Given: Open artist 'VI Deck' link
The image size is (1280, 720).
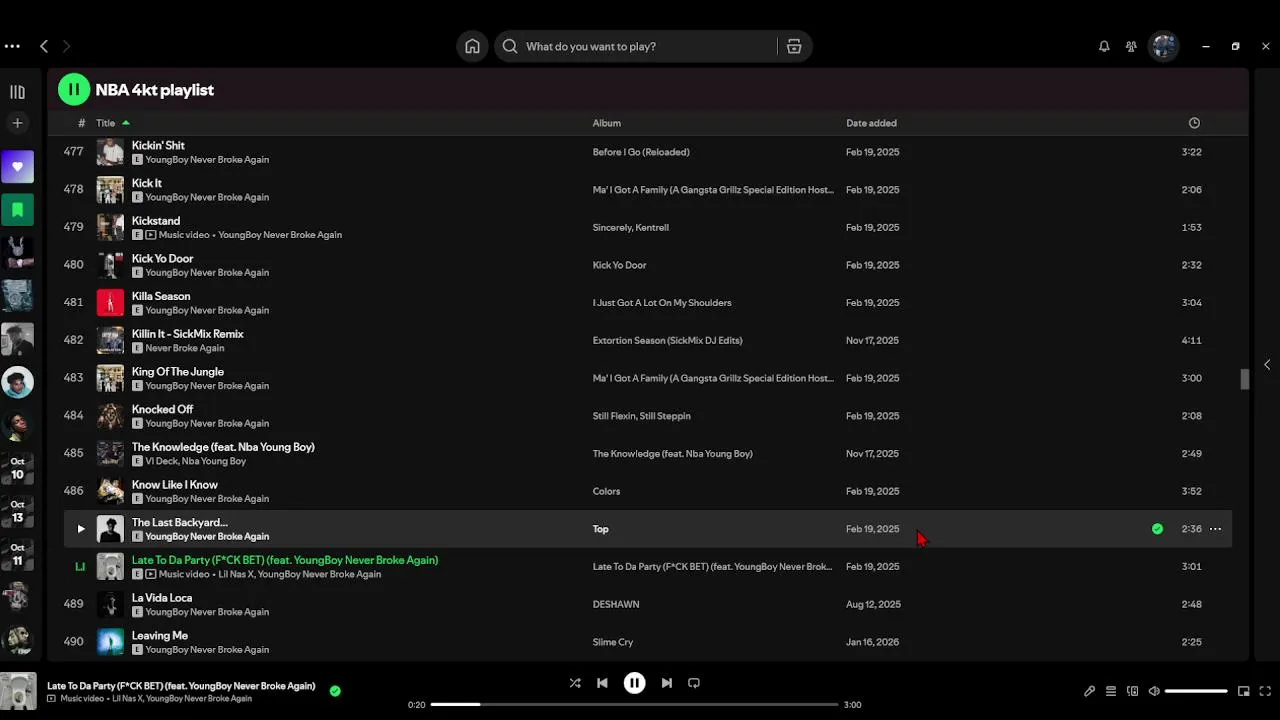Looking at the screenshot, I should point(161,461).
